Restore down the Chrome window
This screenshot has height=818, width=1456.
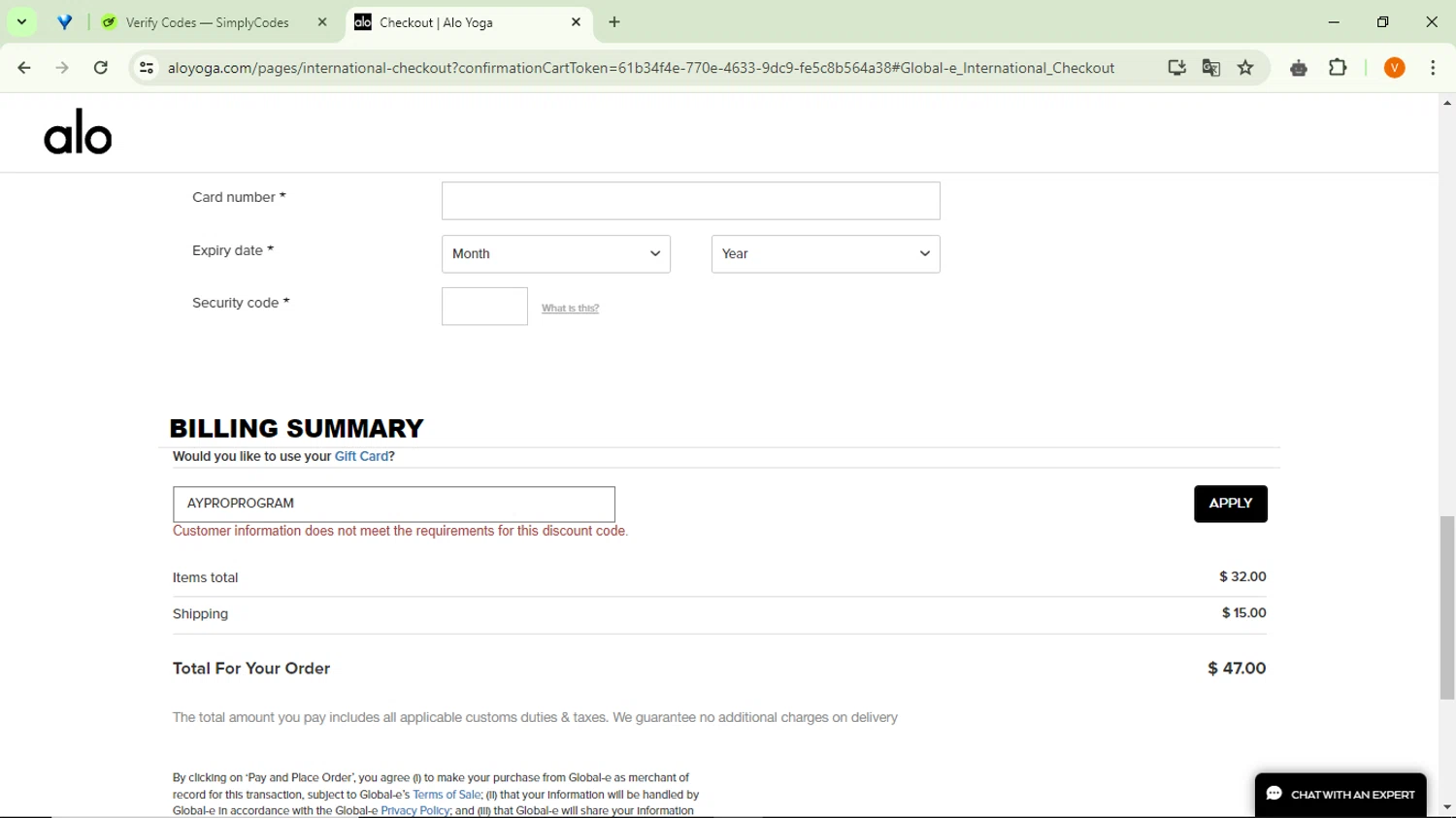coord(1382,22)
